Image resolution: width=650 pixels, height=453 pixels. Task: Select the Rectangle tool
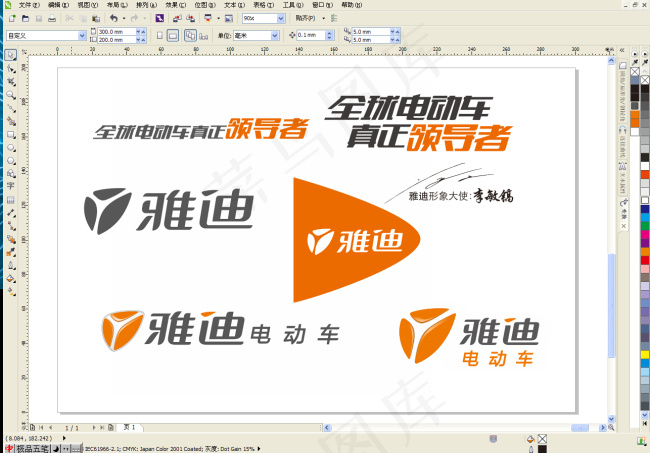click(x=11, y=135)
